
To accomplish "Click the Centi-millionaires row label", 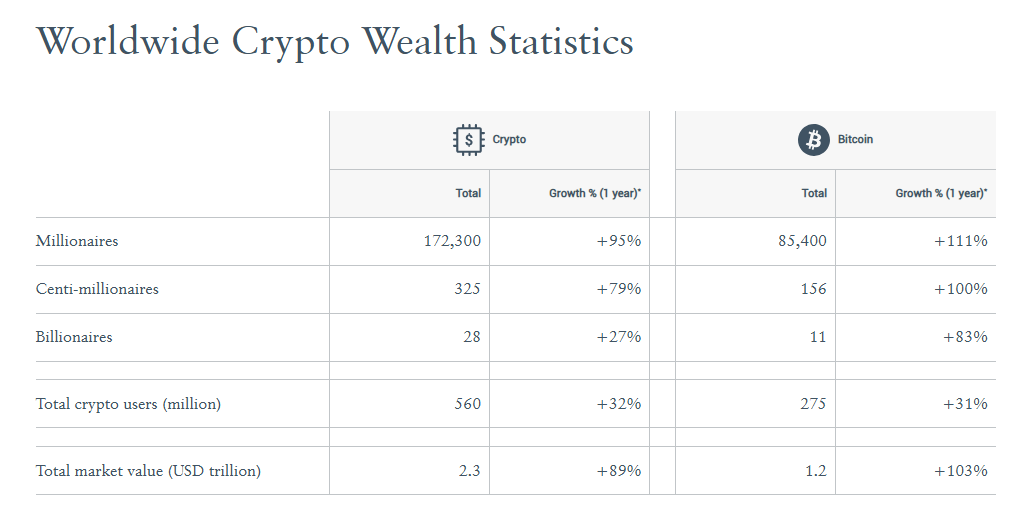I will coord(97,289).
